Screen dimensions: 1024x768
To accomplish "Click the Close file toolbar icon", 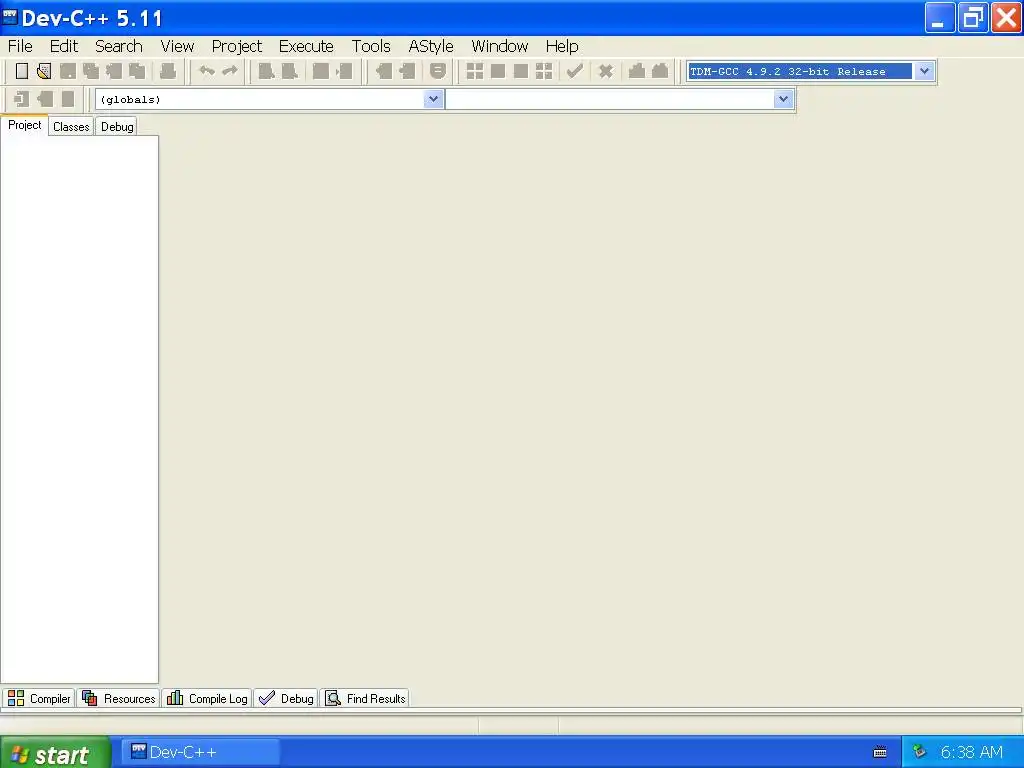I will pyautogui.click(x=114, y=71).
